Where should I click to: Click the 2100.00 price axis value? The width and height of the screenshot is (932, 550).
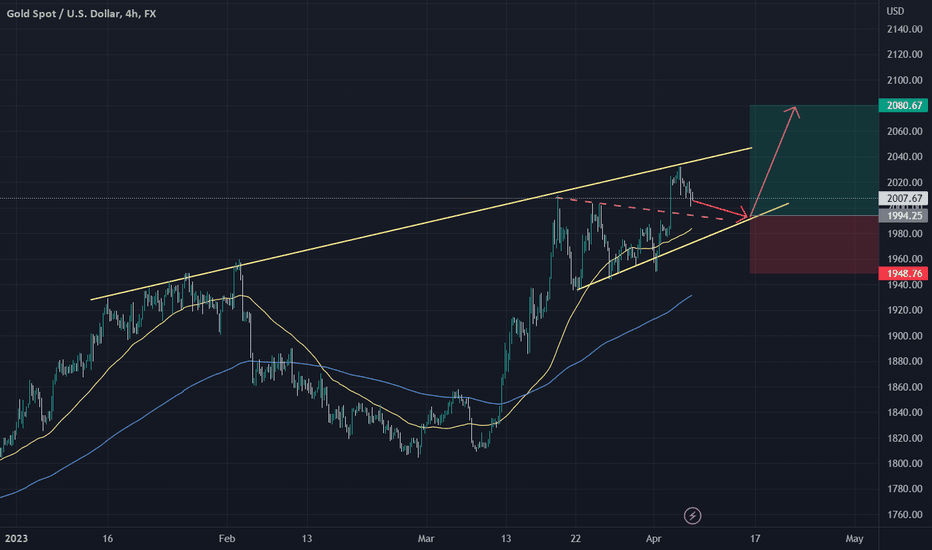(904, 80)
